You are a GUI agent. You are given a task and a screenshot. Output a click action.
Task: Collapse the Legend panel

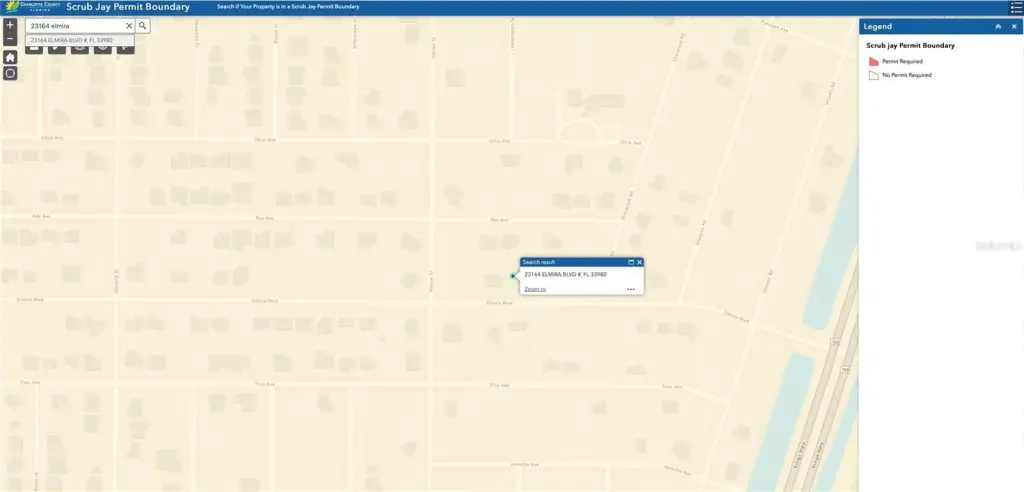[997, 27]
